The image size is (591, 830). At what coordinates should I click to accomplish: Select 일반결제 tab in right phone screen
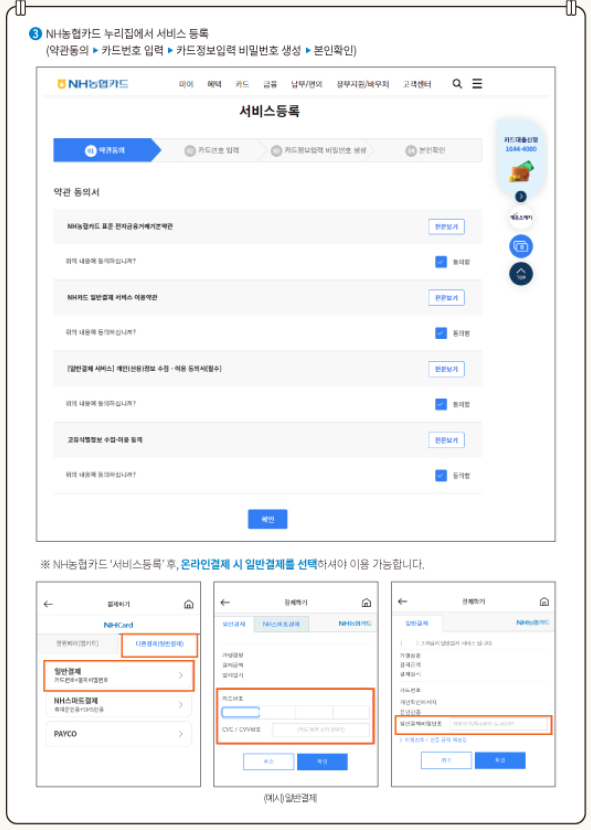coord(417,623)
